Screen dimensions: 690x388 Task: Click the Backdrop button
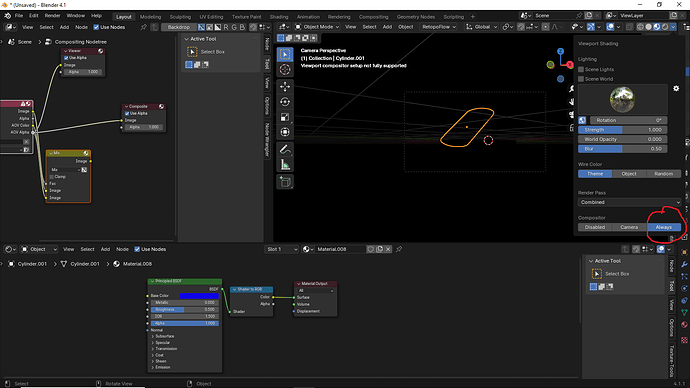pos(179,27)
